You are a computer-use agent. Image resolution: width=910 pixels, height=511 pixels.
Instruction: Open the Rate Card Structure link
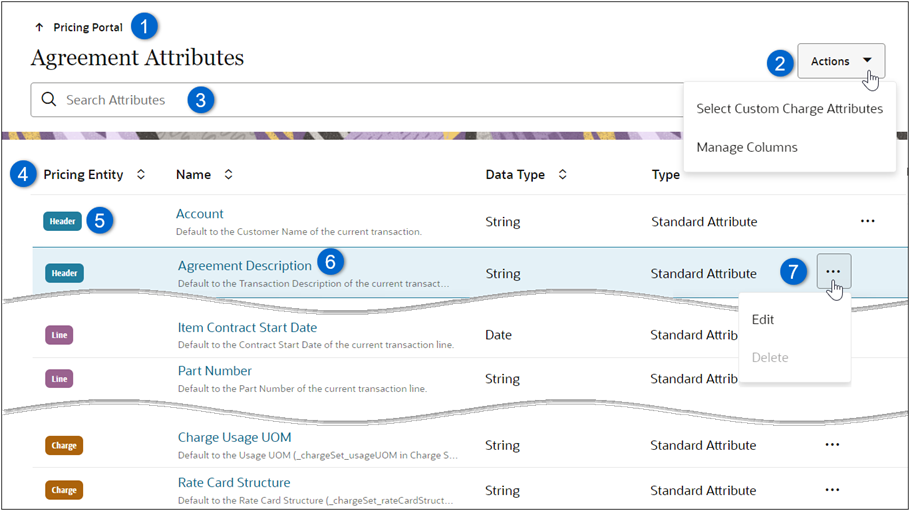[x=234, y=483]
